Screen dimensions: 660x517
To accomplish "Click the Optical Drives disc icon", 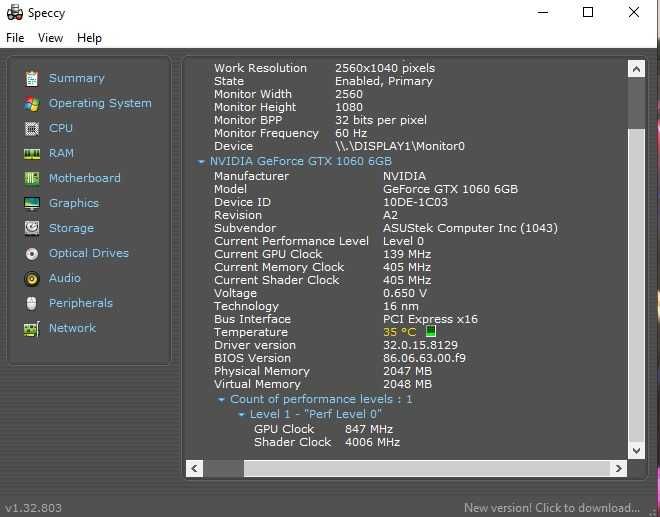I will tap(32, 253).
